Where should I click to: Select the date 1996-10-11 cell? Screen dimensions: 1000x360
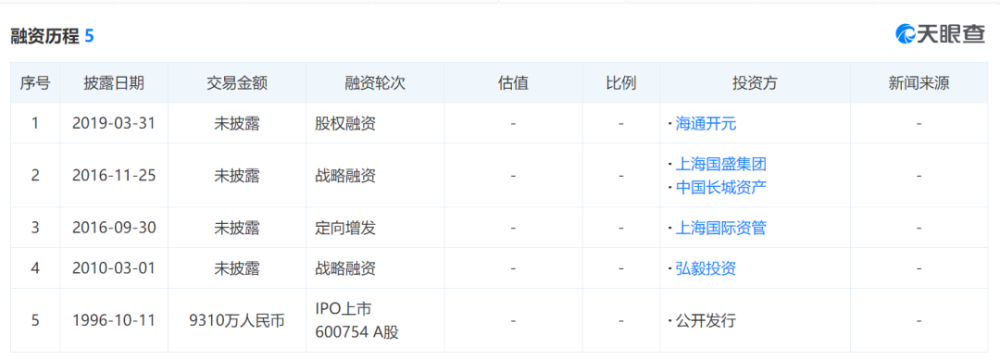[114, 320]
